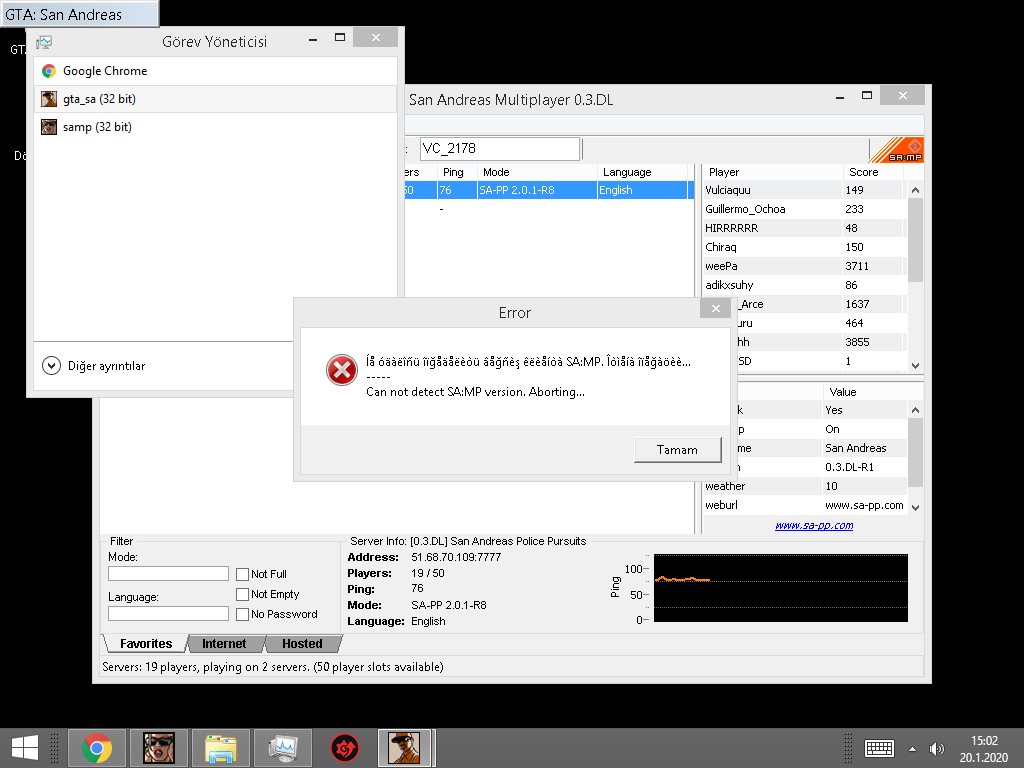
Task: Select the SA-PP 2.0.1-R8 server row
Action: [547, 190]
